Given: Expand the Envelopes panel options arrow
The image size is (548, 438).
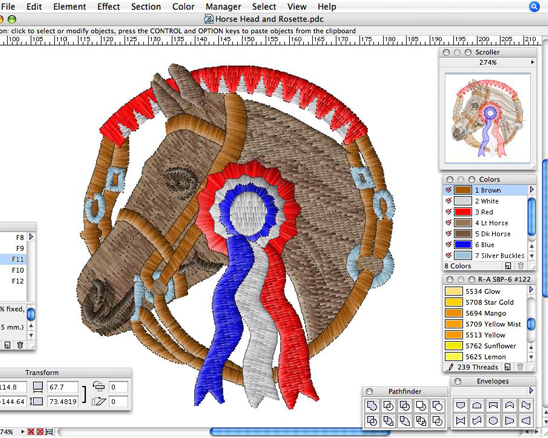Looking at the screenshot, I should pos(531,390).
